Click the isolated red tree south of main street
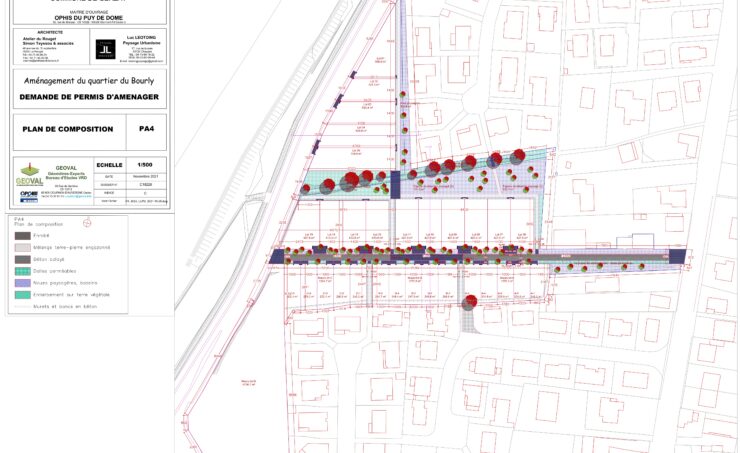This screenshot has height=453, width=740. [469, 302]
